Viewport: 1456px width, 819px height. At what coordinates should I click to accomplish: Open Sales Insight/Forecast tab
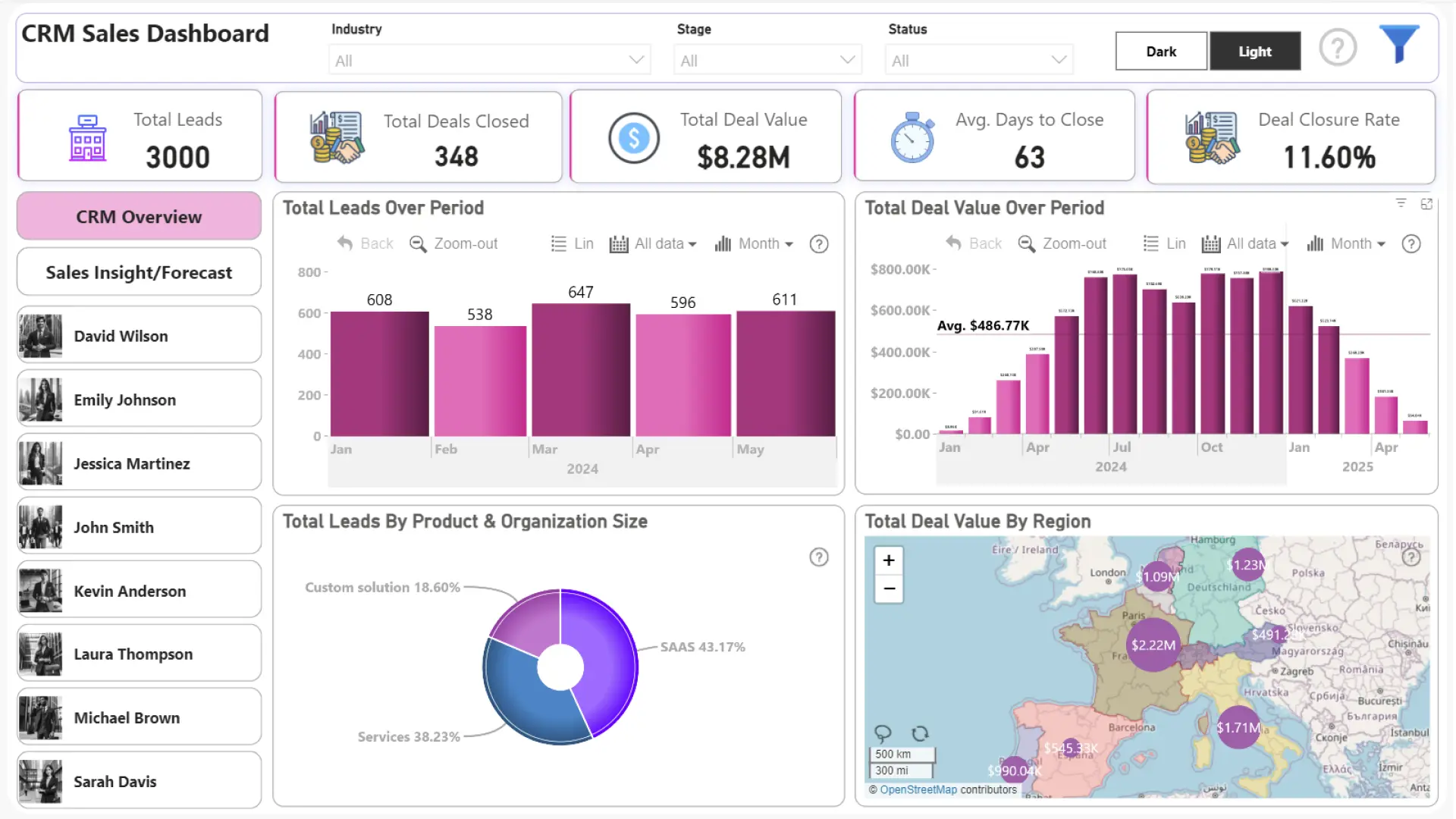click(139, 272)
